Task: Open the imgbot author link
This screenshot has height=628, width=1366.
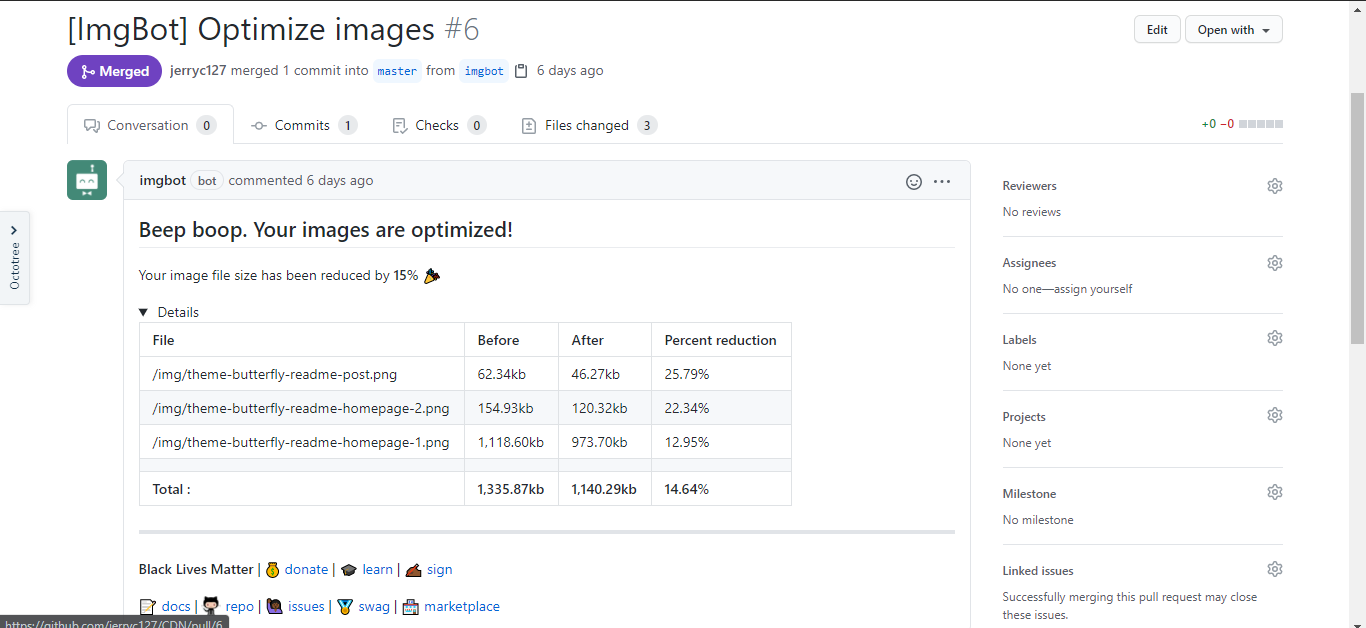Action: 162,180
